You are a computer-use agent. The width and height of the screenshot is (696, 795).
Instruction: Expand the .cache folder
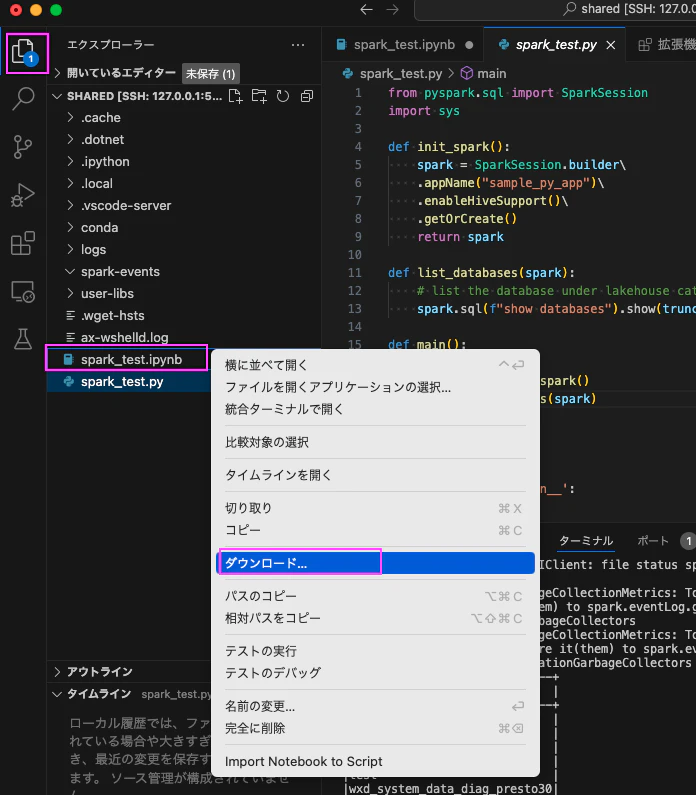click(70, 118)
